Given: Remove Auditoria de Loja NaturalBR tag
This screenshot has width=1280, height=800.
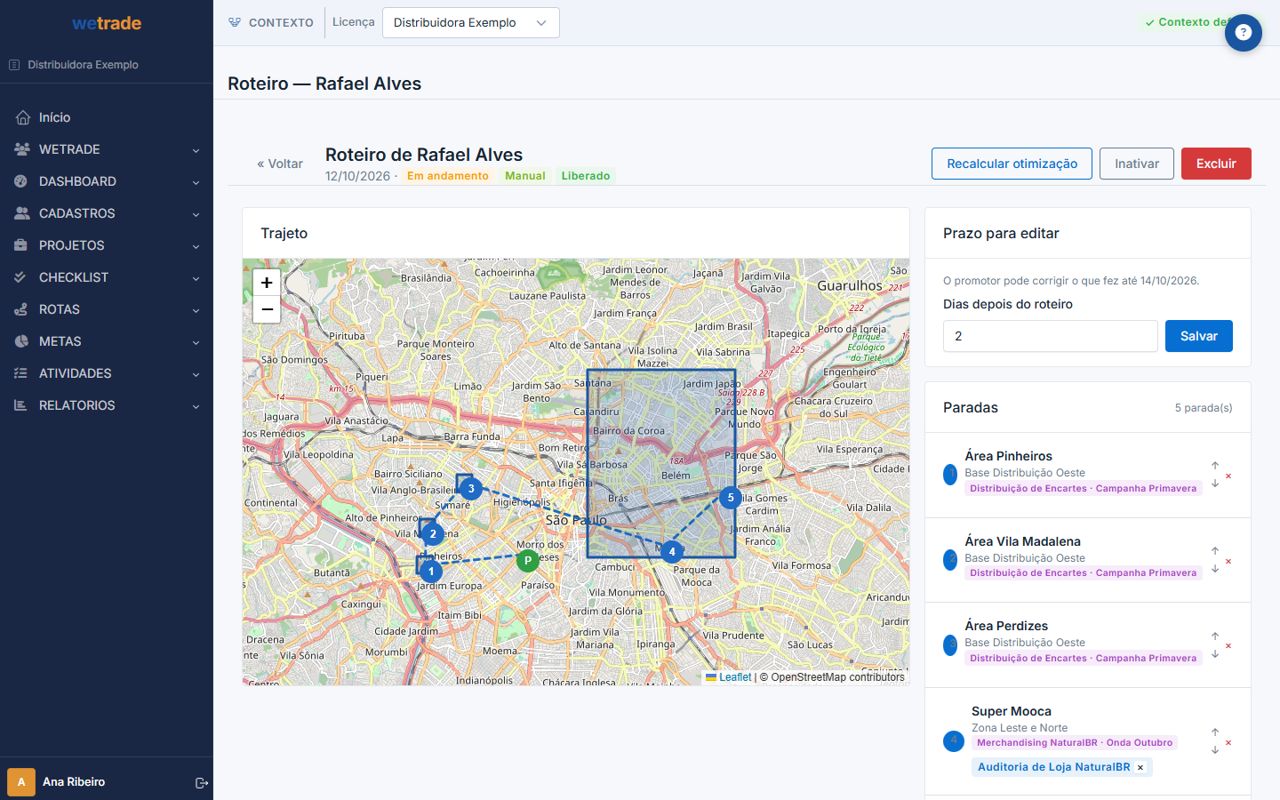Looking at the screenshot, I should (1140, 768).
